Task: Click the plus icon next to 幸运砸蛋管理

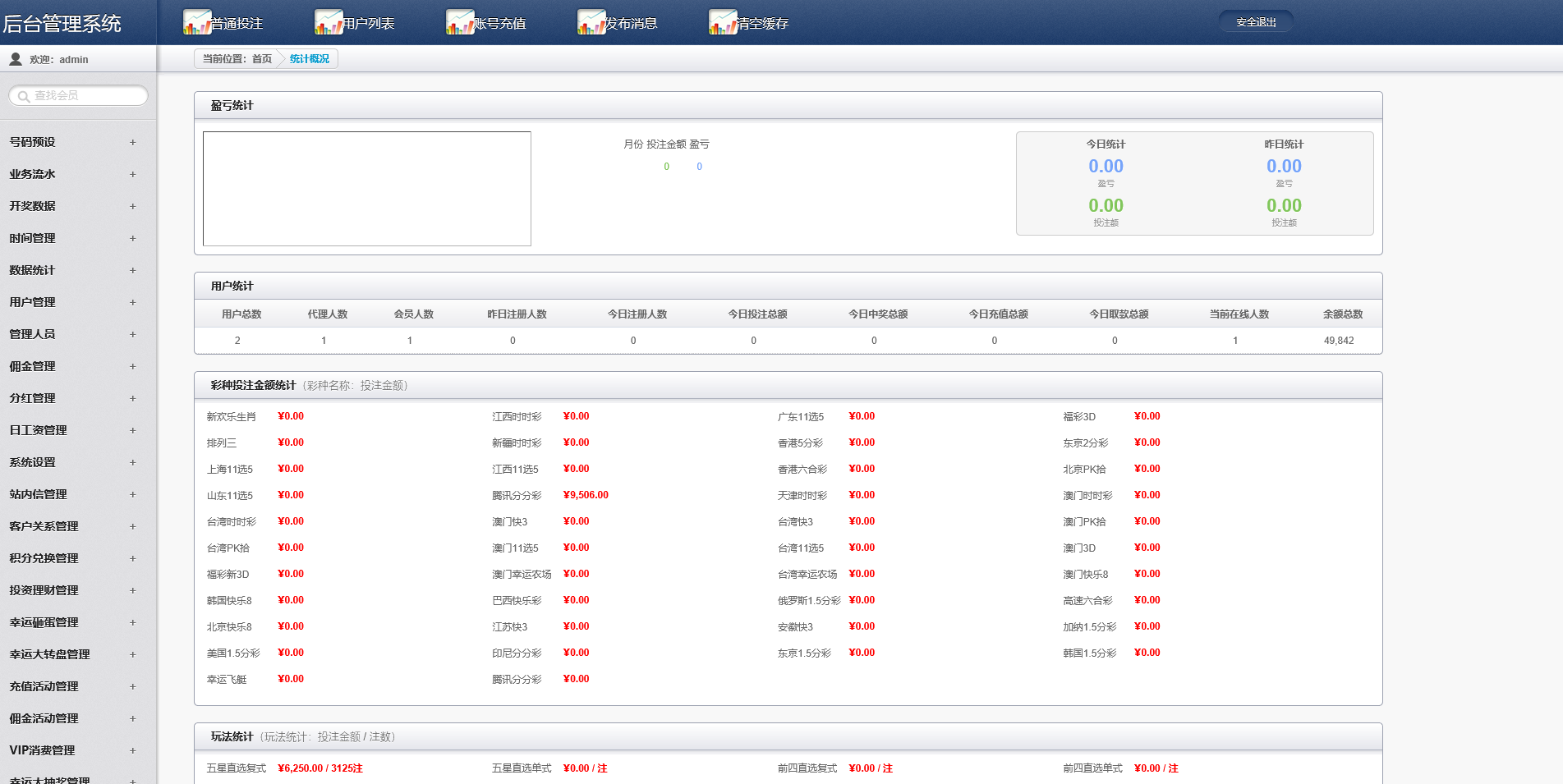Action: [133, 622]
